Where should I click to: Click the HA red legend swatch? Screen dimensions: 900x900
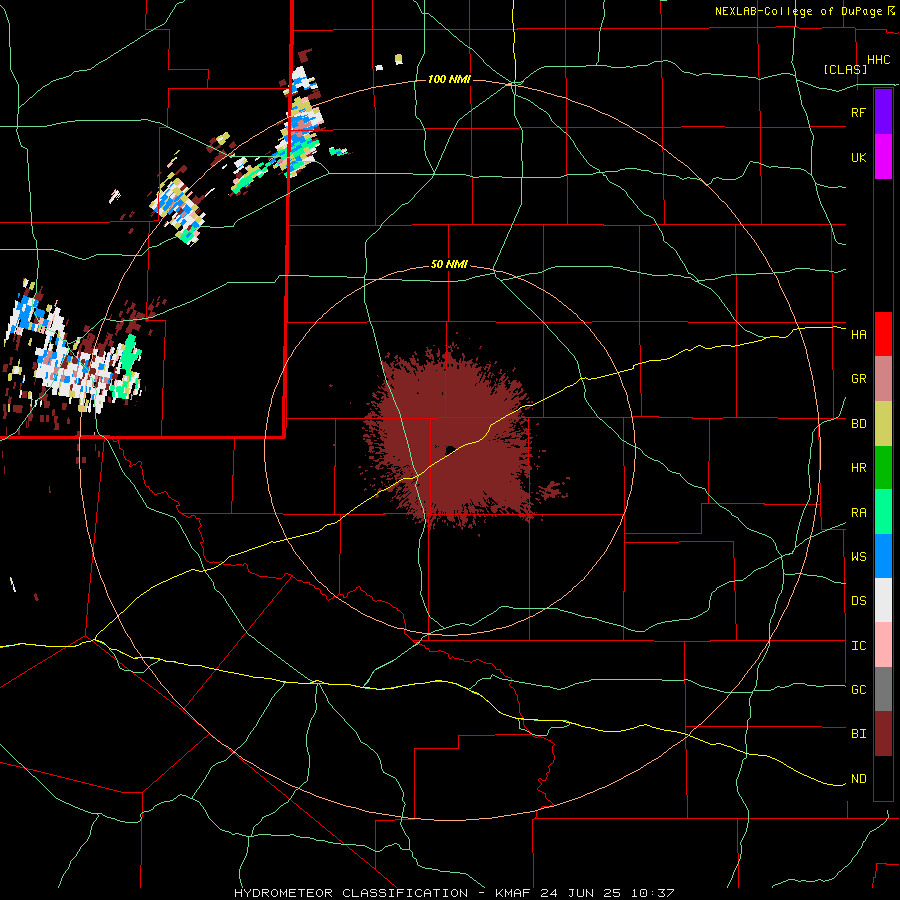(883, 334)
